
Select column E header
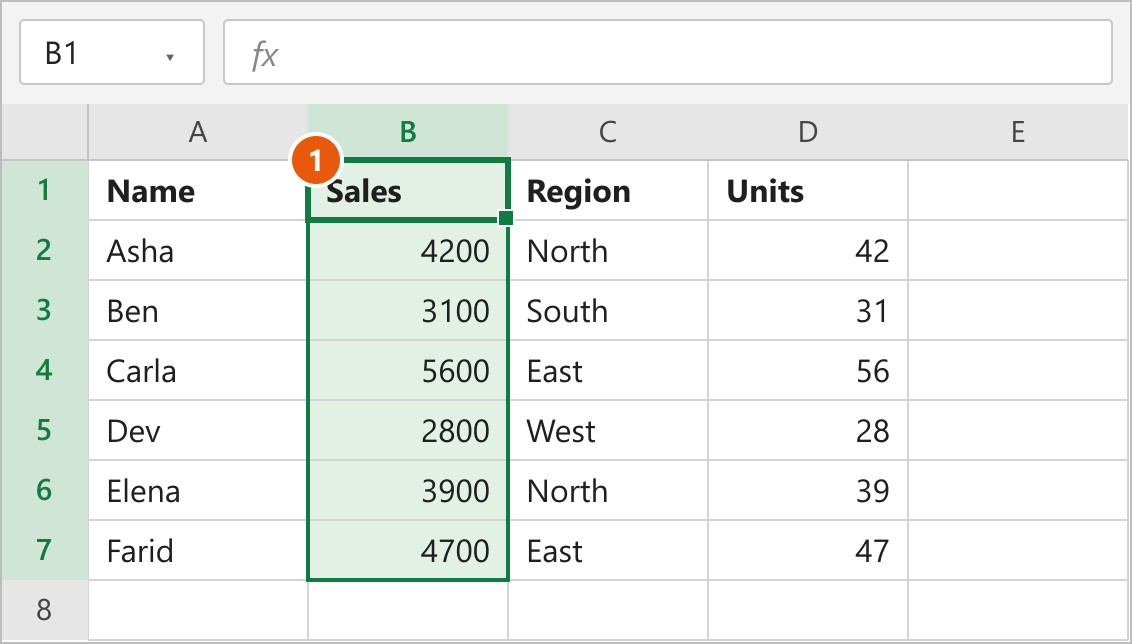(1018, 132)
